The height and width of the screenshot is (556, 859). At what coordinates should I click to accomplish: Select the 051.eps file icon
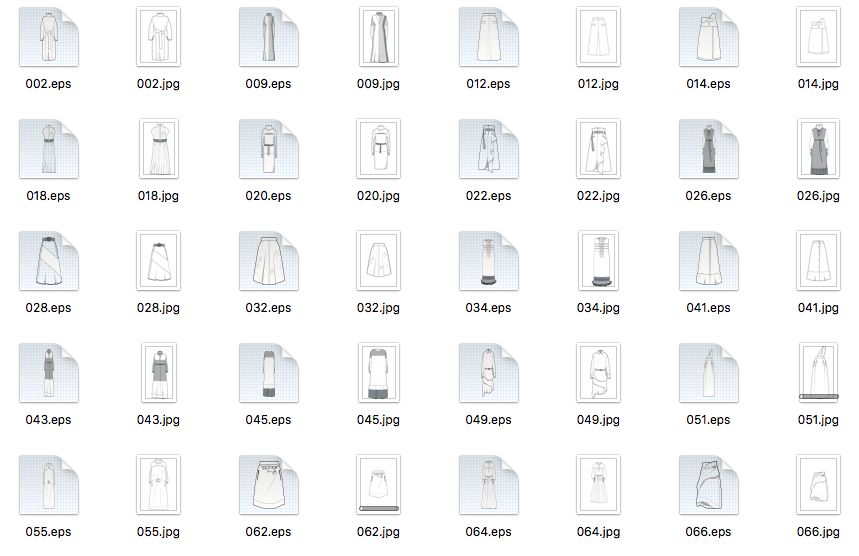(x=709, y=373)
